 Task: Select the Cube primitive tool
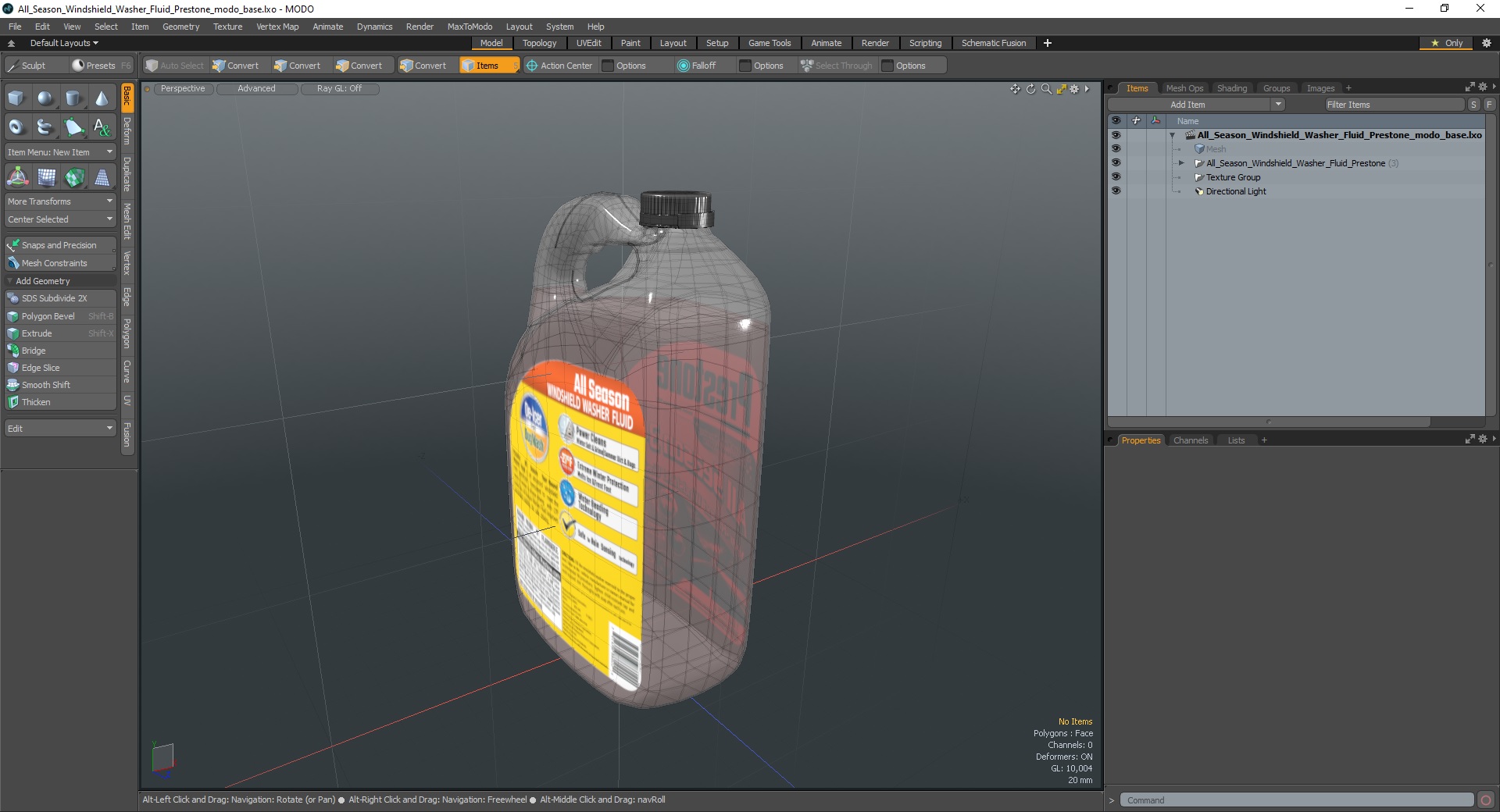point(16,98)
